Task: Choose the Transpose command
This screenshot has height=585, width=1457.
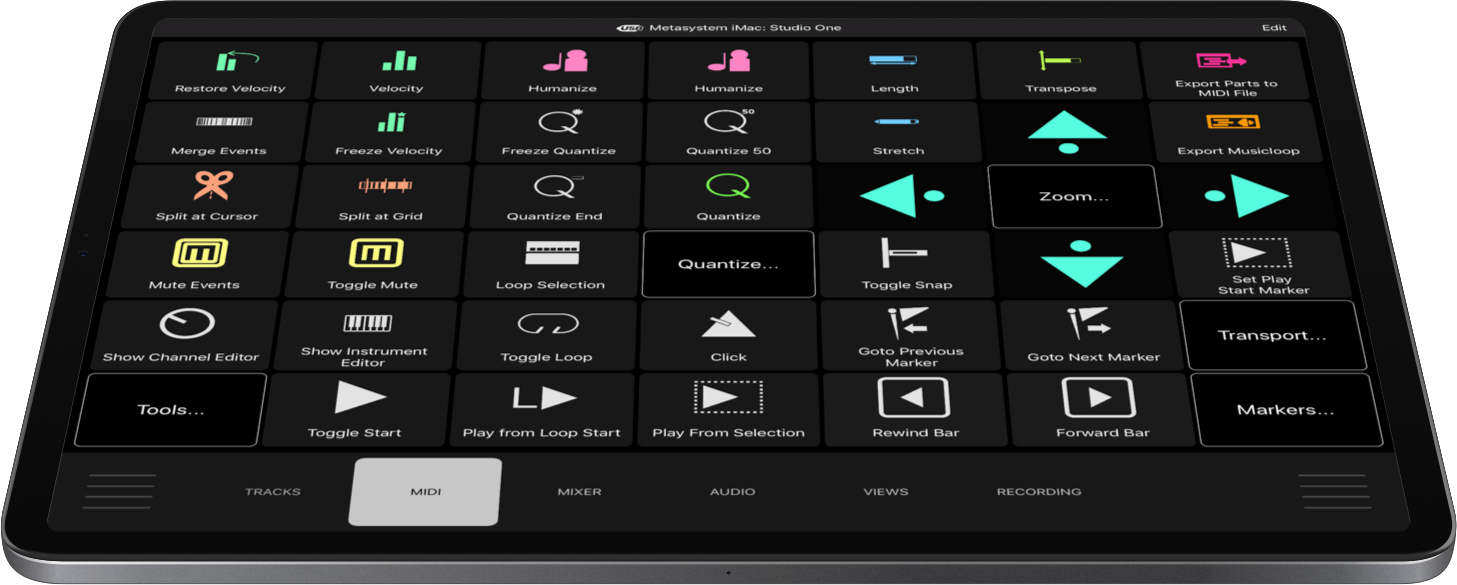Action: 1059,70
